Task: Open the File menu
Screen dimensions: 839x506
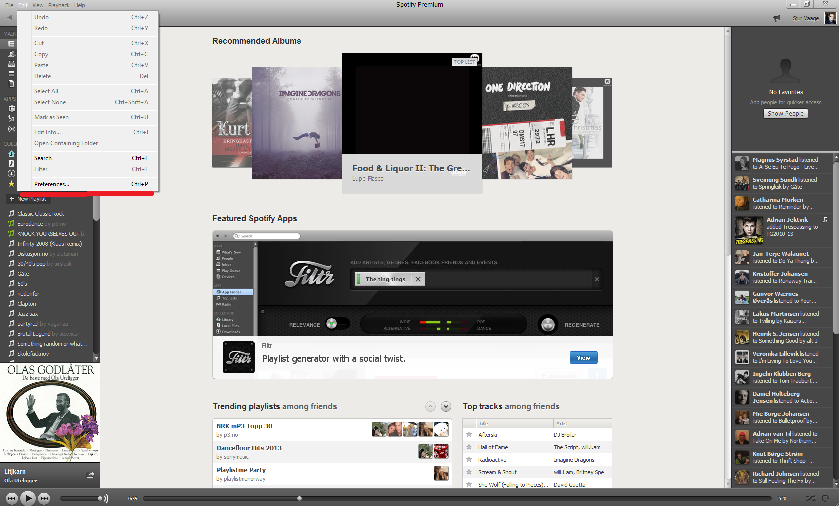Action: point(9,5)
